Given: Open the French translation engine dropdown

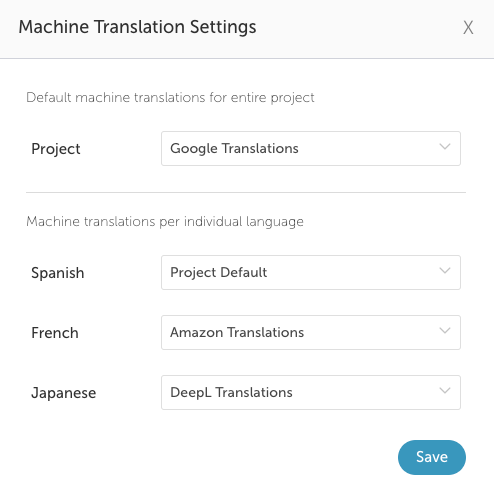Looking at the screenshot, I should 311,332.
